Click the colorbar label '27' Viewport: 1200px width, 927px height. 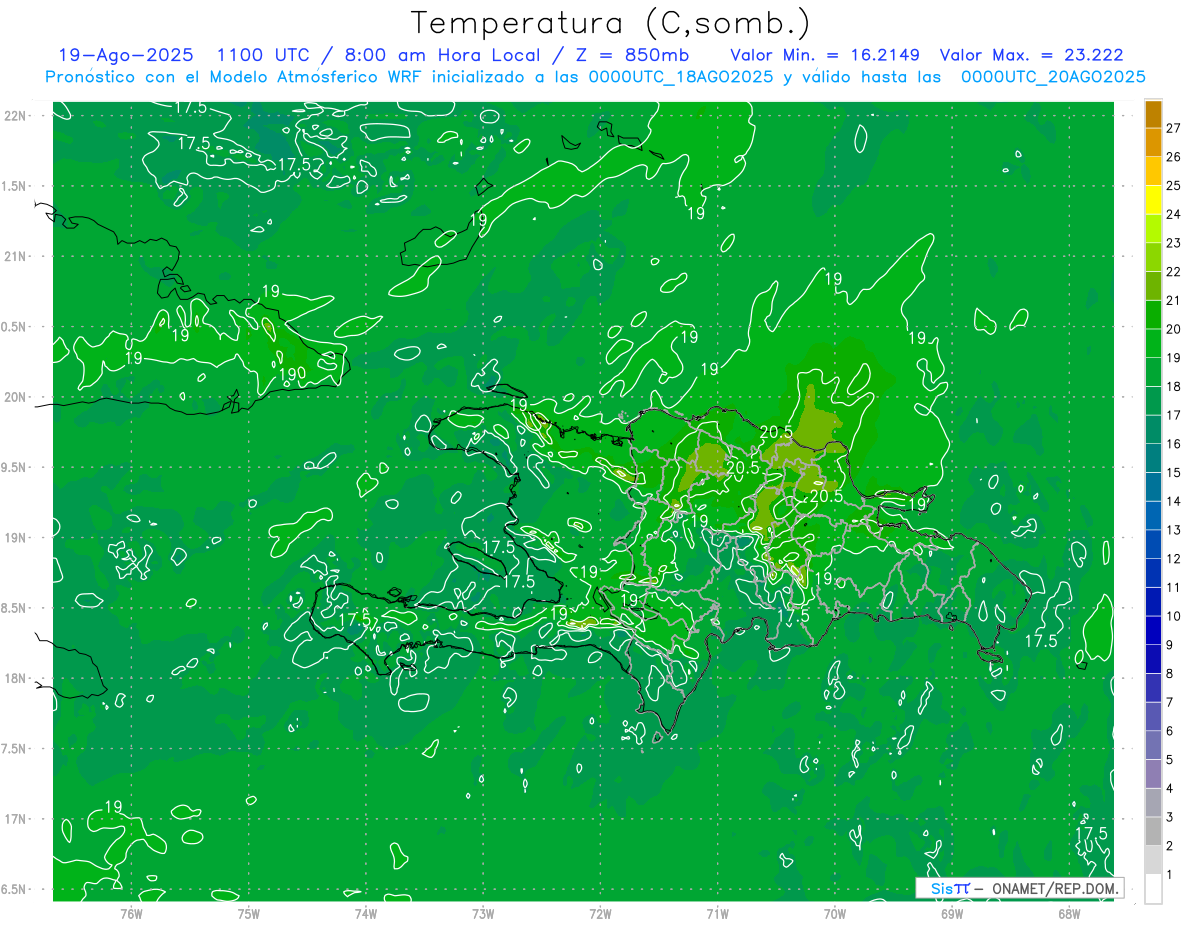(1173, 128)
